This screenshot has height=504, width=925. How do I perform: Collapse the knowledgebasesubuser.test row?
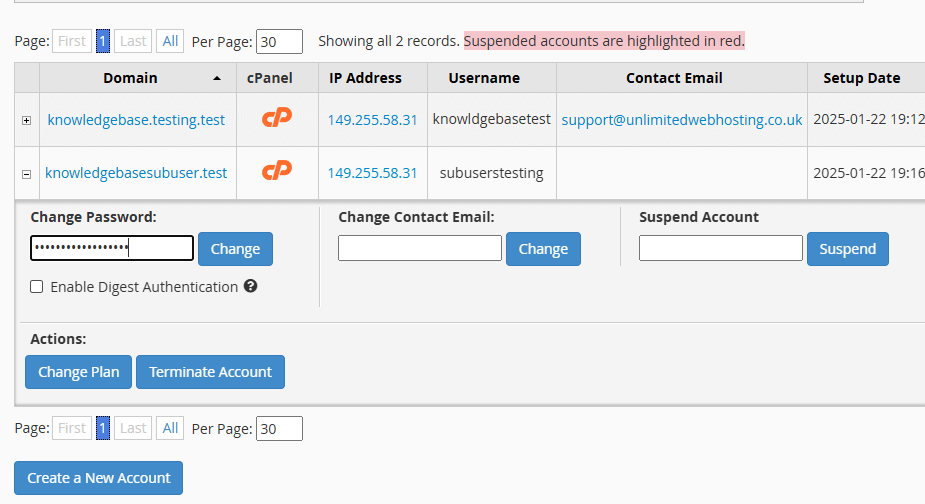click(27, 174)
